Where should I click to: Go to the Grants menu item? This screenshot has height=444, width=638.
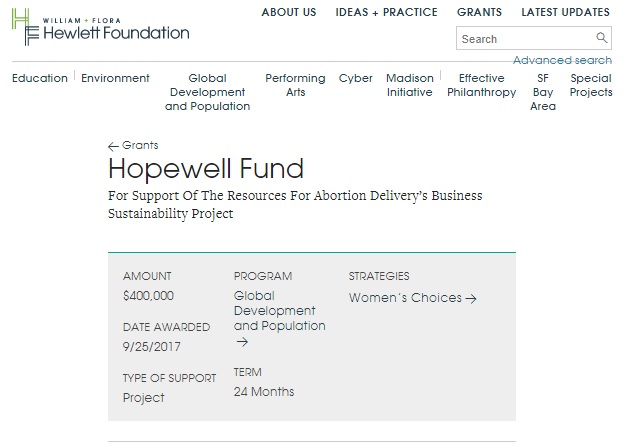(x=479, y=12)
